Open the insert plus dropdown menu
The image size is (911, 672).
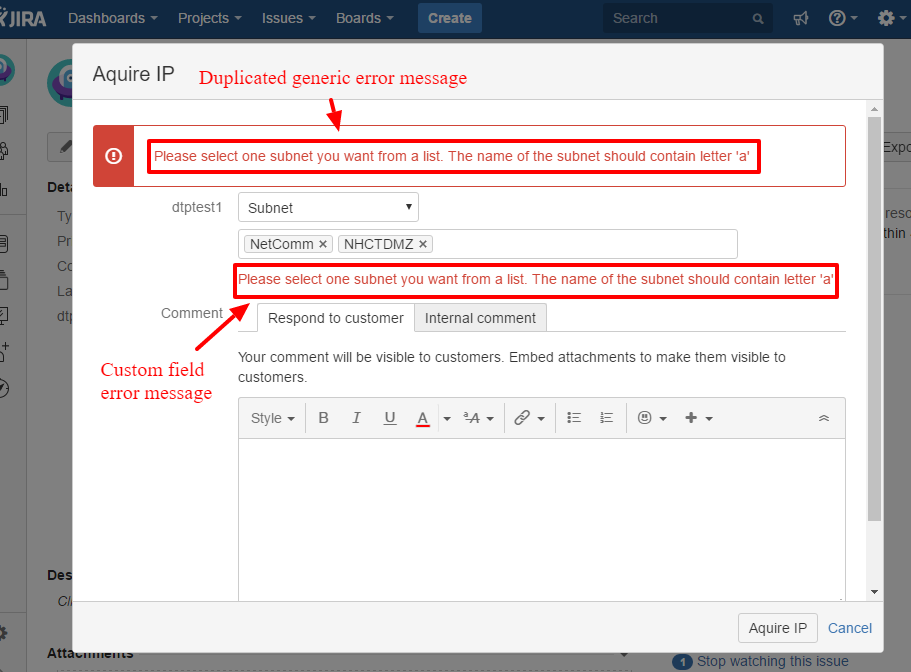tap(698, 418)
